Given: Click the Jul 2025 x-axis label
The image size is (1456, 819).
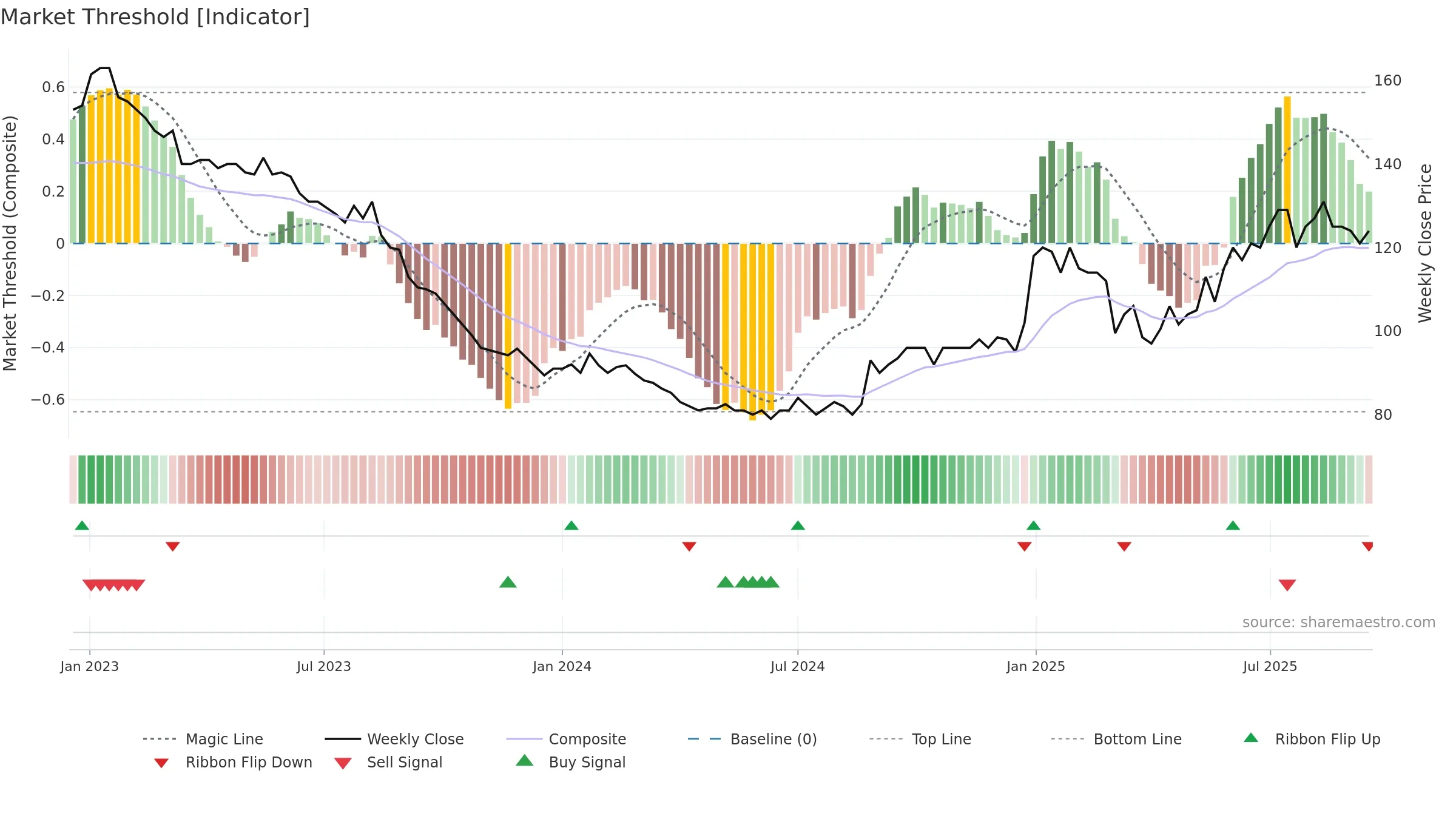Looking at the screenshot, I should pyautogui.click(x=1270, y=666).
